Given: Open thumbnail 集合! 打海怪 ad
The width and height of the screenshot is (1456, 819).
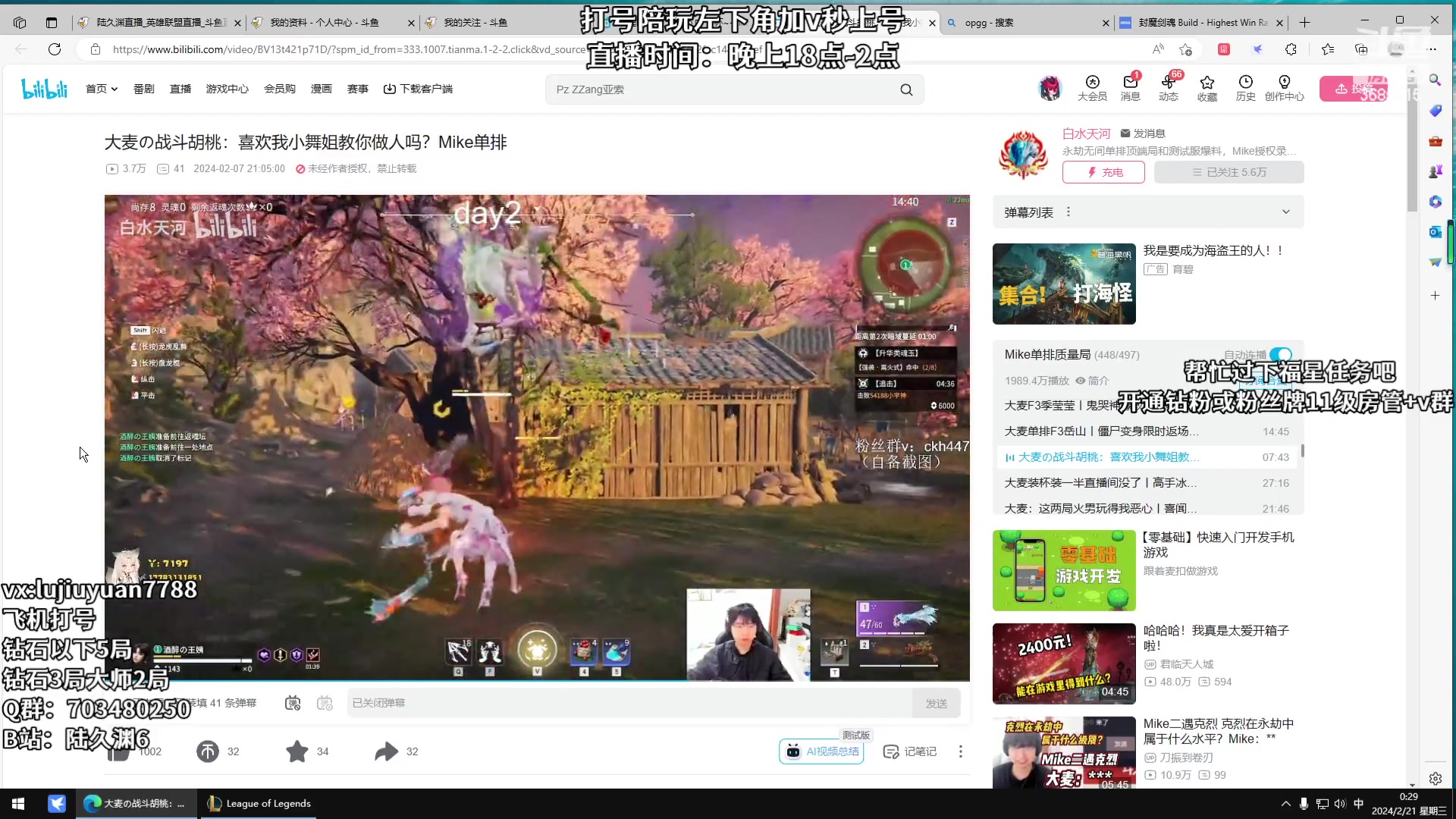Looking at the screenshot, I should [1064, 284].
